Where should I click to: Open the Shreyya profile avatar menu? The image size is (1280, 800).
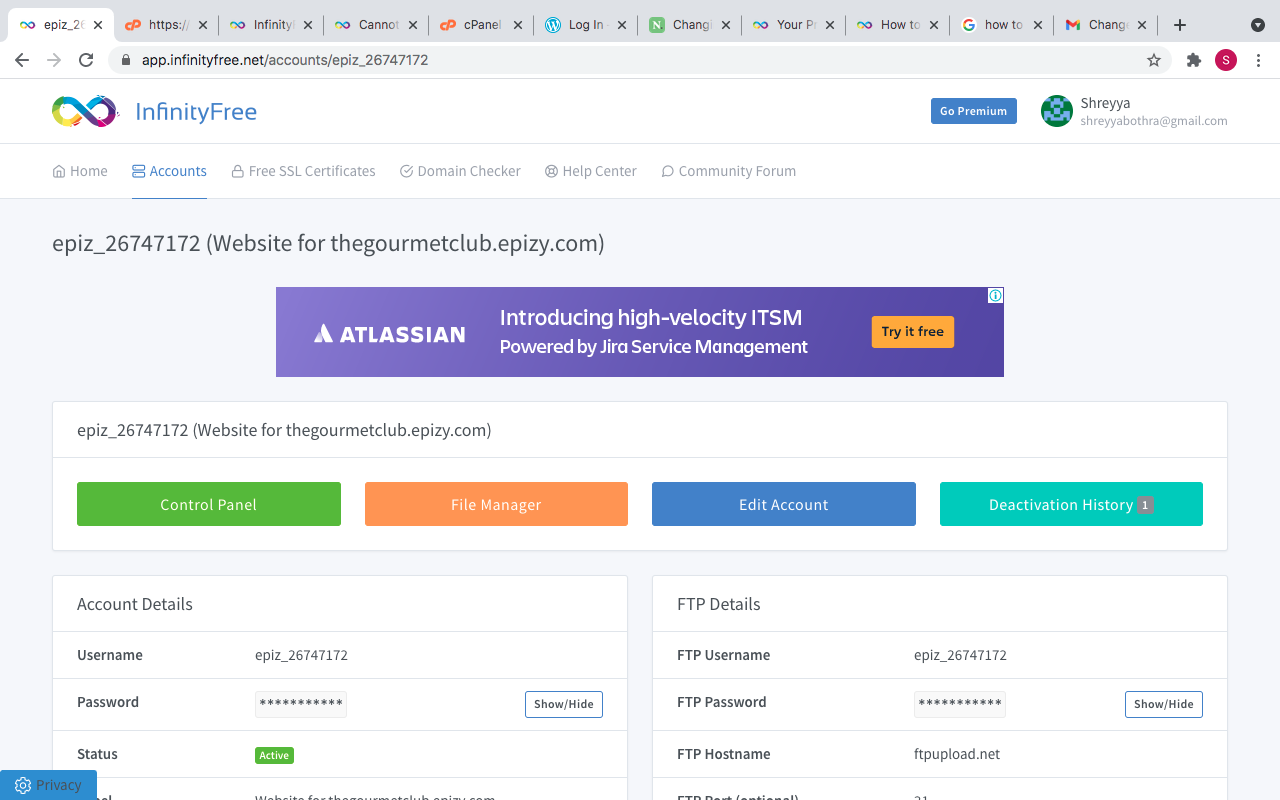(1056, 111)
